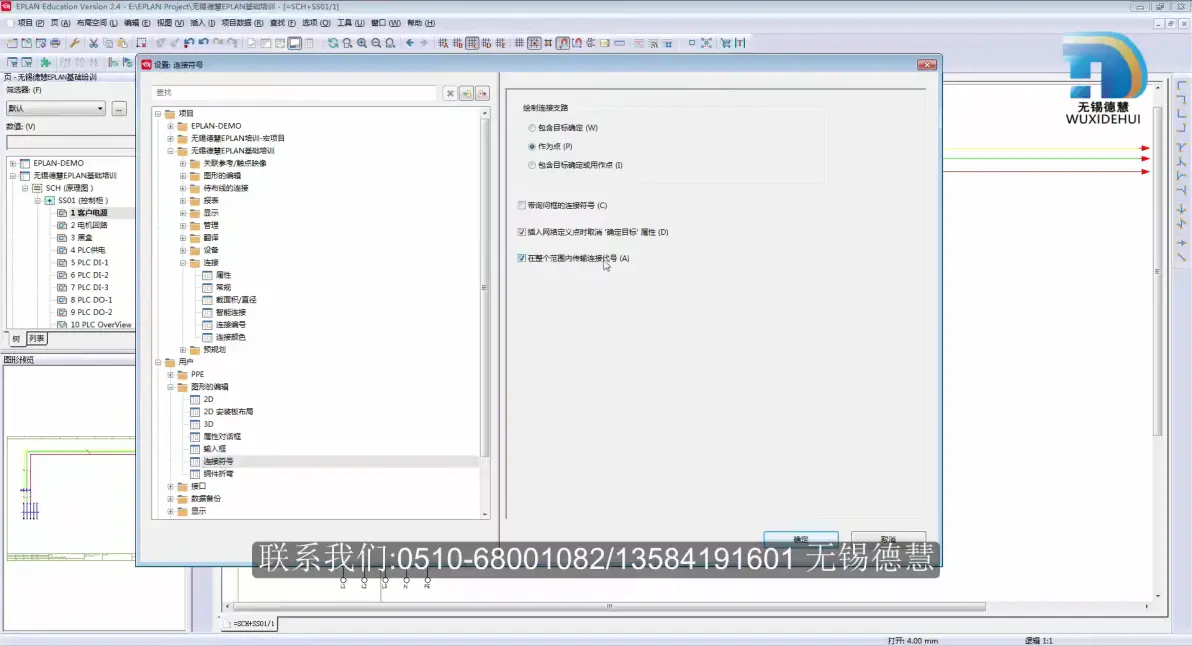Click the export settings icon beside search
This screenshot has width=1192, height=646.
click(482, 93)
